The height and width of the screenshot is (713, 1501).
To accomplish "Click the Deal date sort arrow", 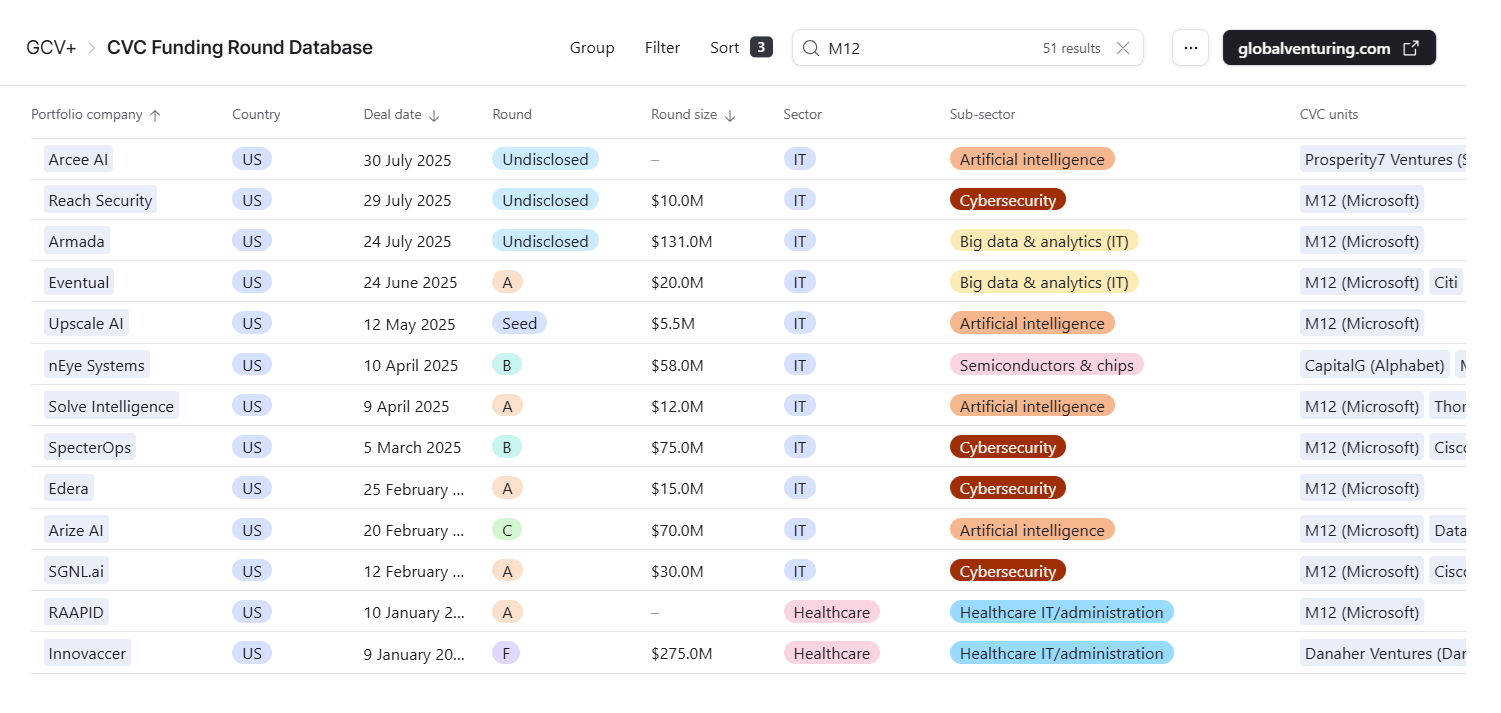I will (434, 115).
